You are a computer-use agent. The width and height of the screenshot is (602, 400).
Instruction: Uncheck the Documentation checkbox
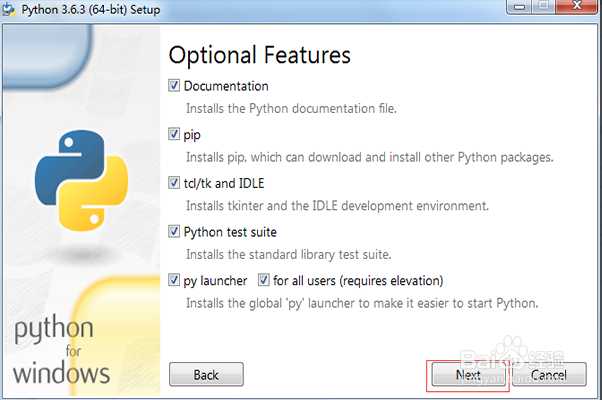(175, 86)
